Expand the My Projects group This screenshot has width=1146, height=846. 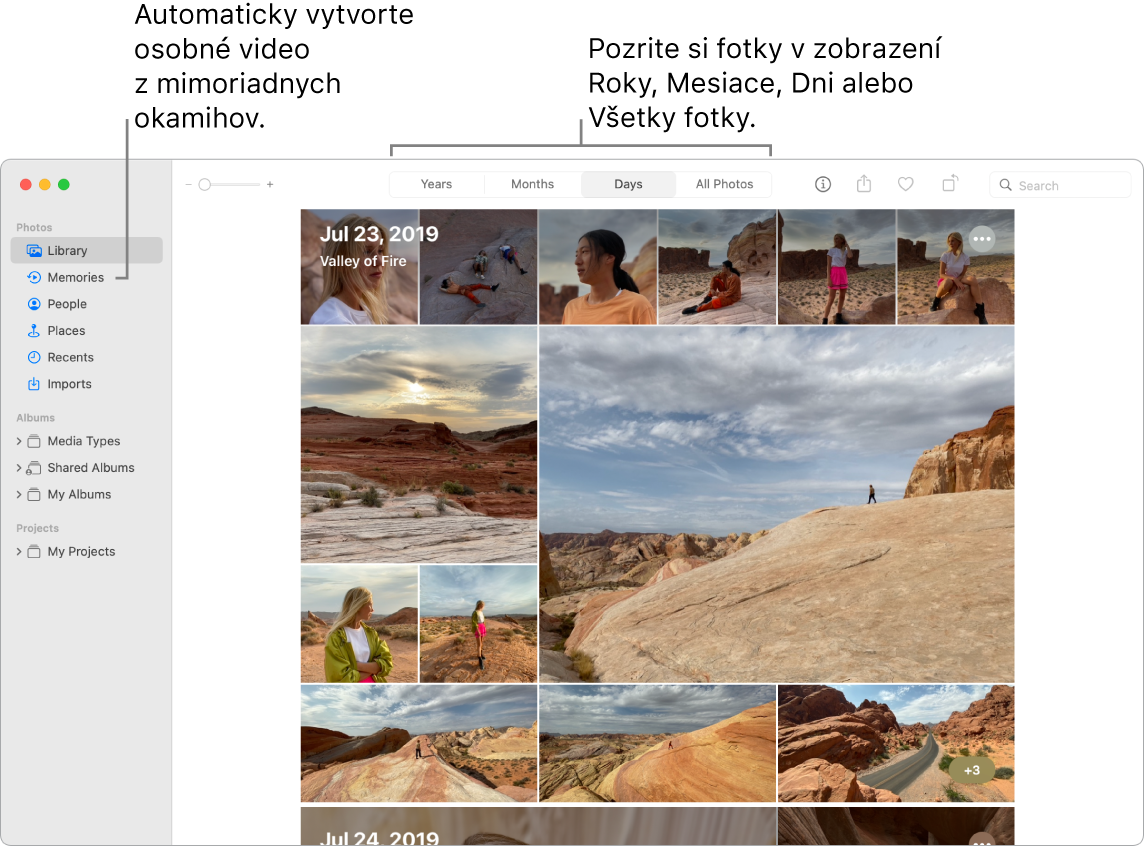pyautogui.click(x=19, y=552)
